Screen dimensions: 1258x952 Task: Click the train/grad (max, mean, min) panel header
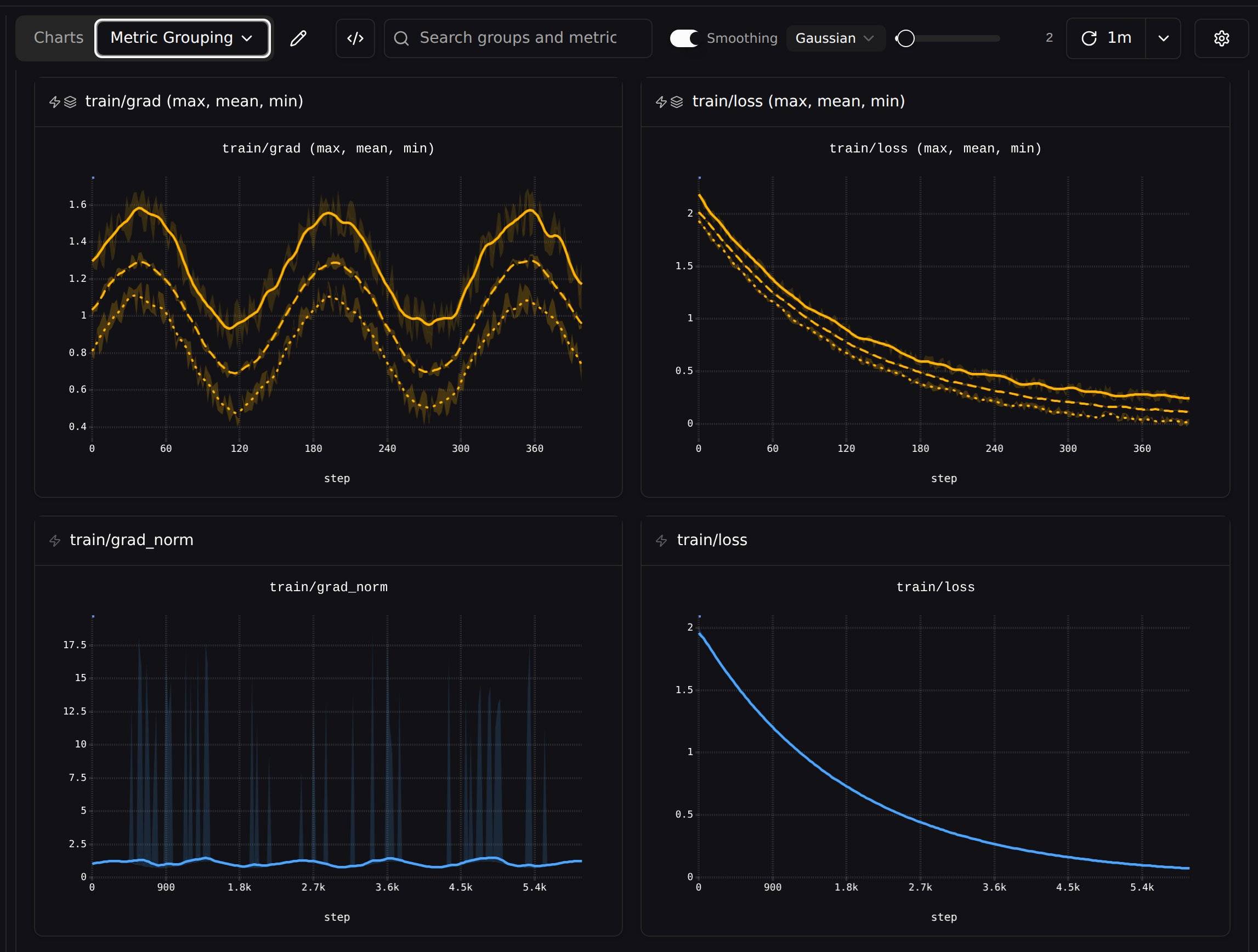(328, 102)
